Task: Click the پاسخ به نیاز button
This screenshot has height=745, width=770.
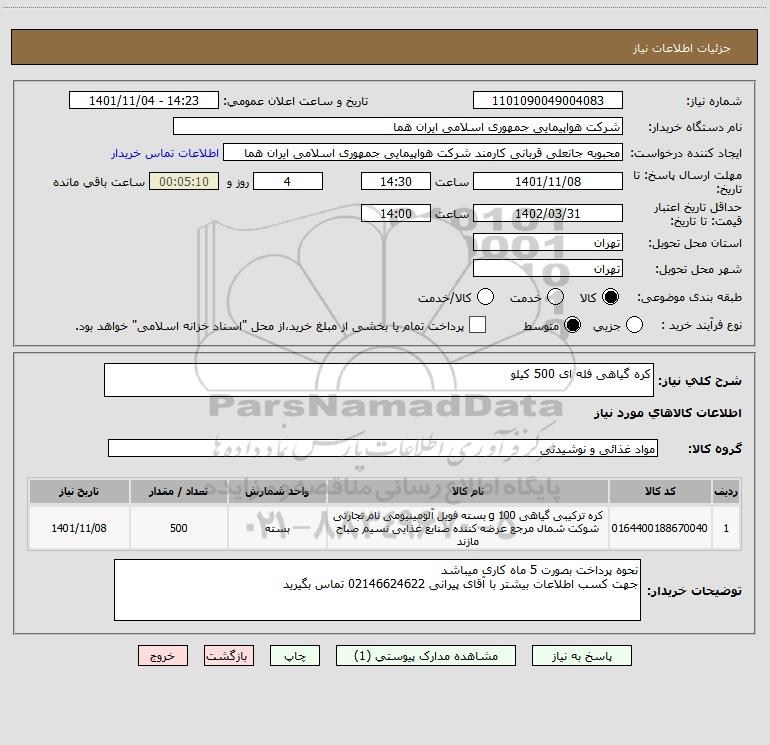Action: [582, 656]
